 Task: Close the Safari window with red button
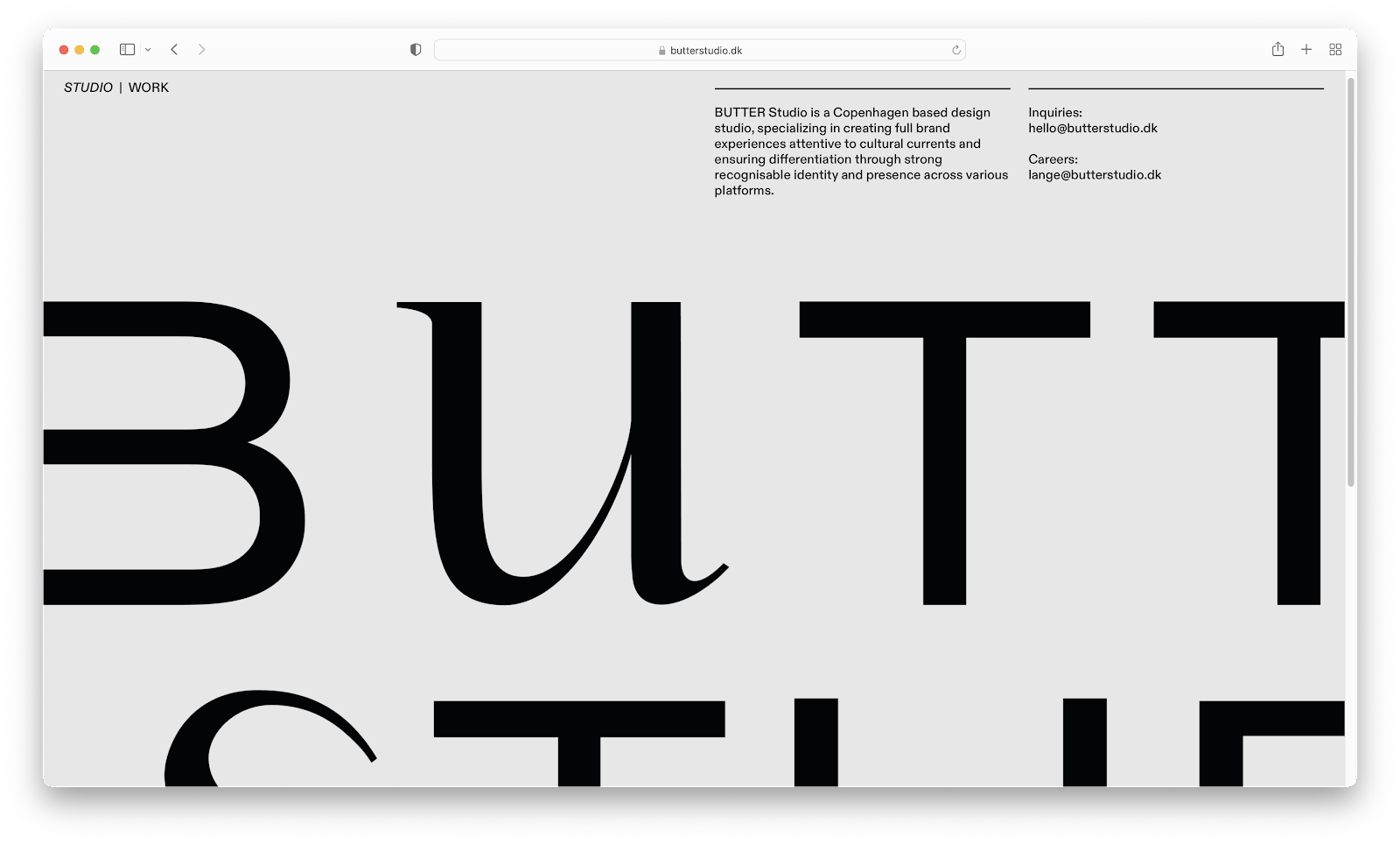coord(64,50)
